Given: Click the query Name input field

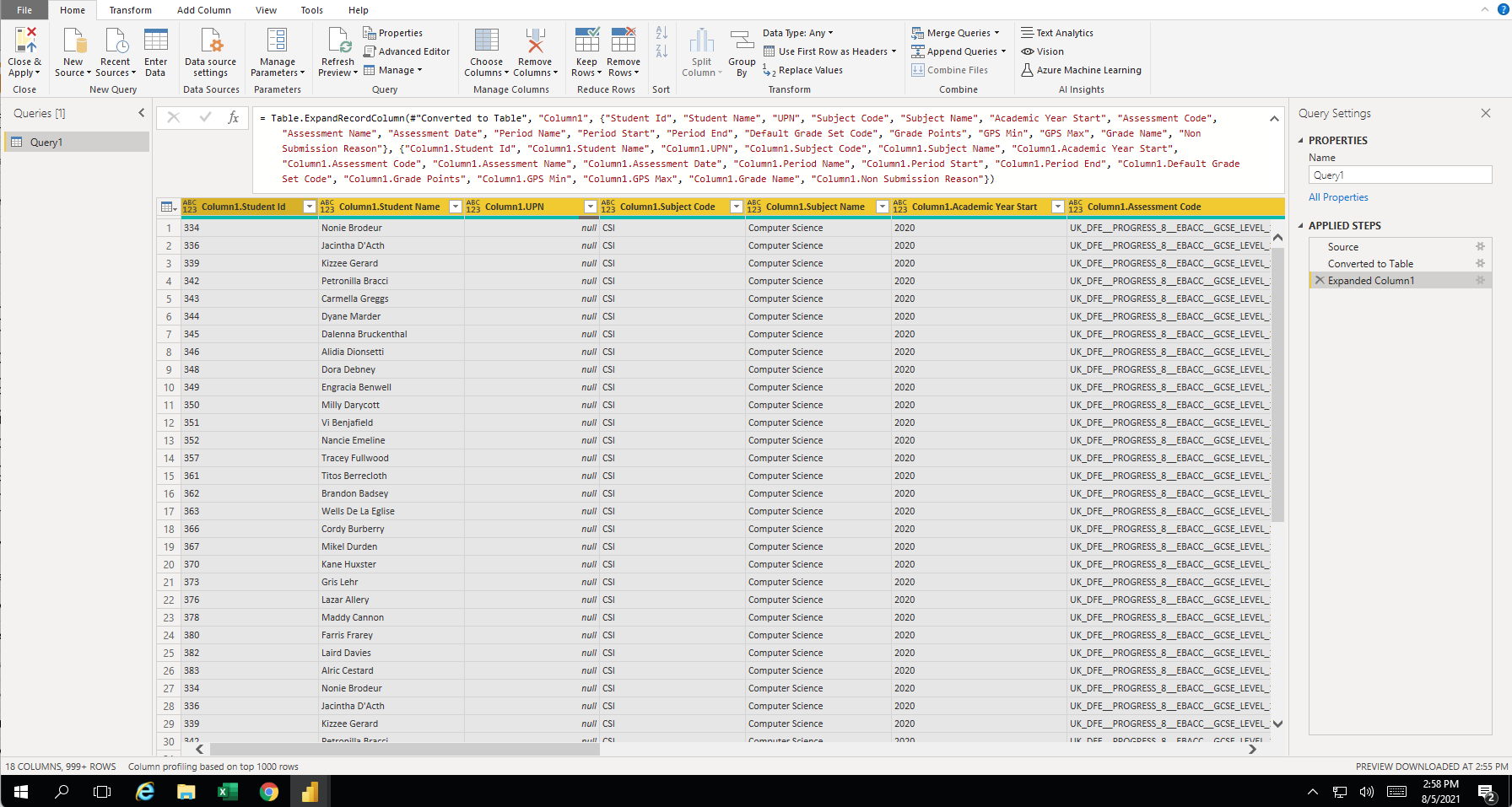Looking at the screenshot, I should point(1399,175).
